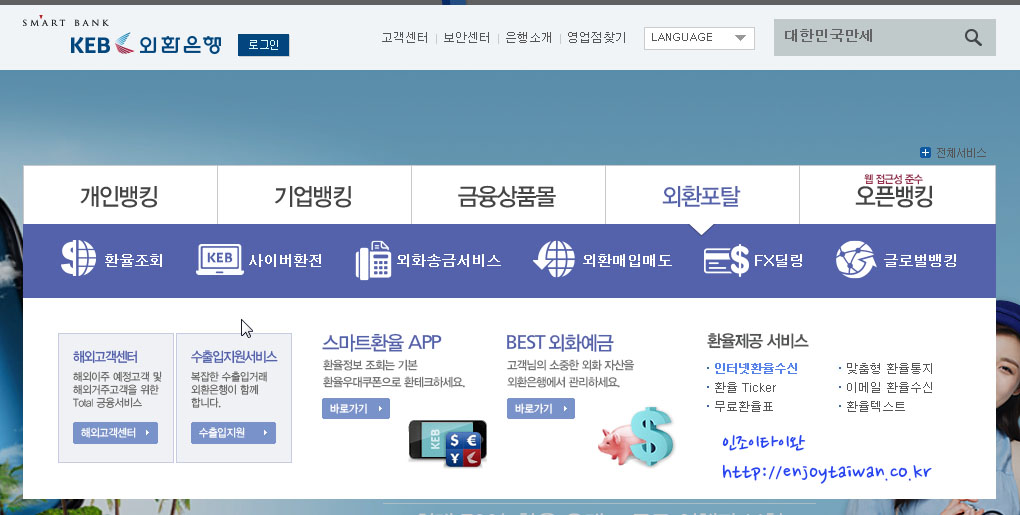
Task: Open 환율 Ticker link
Action: click(x=745, y=388)
